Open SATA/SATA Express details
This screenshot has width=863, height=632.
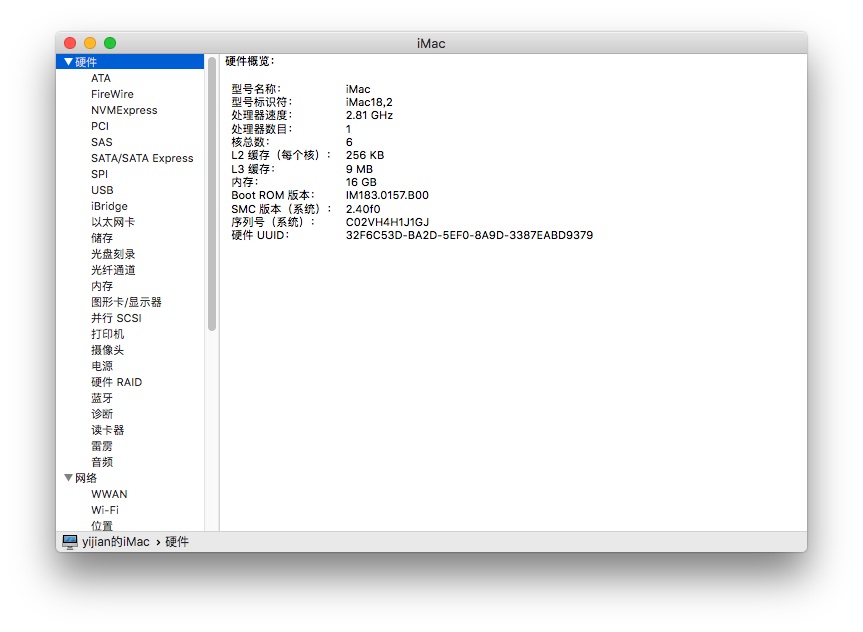142,158
